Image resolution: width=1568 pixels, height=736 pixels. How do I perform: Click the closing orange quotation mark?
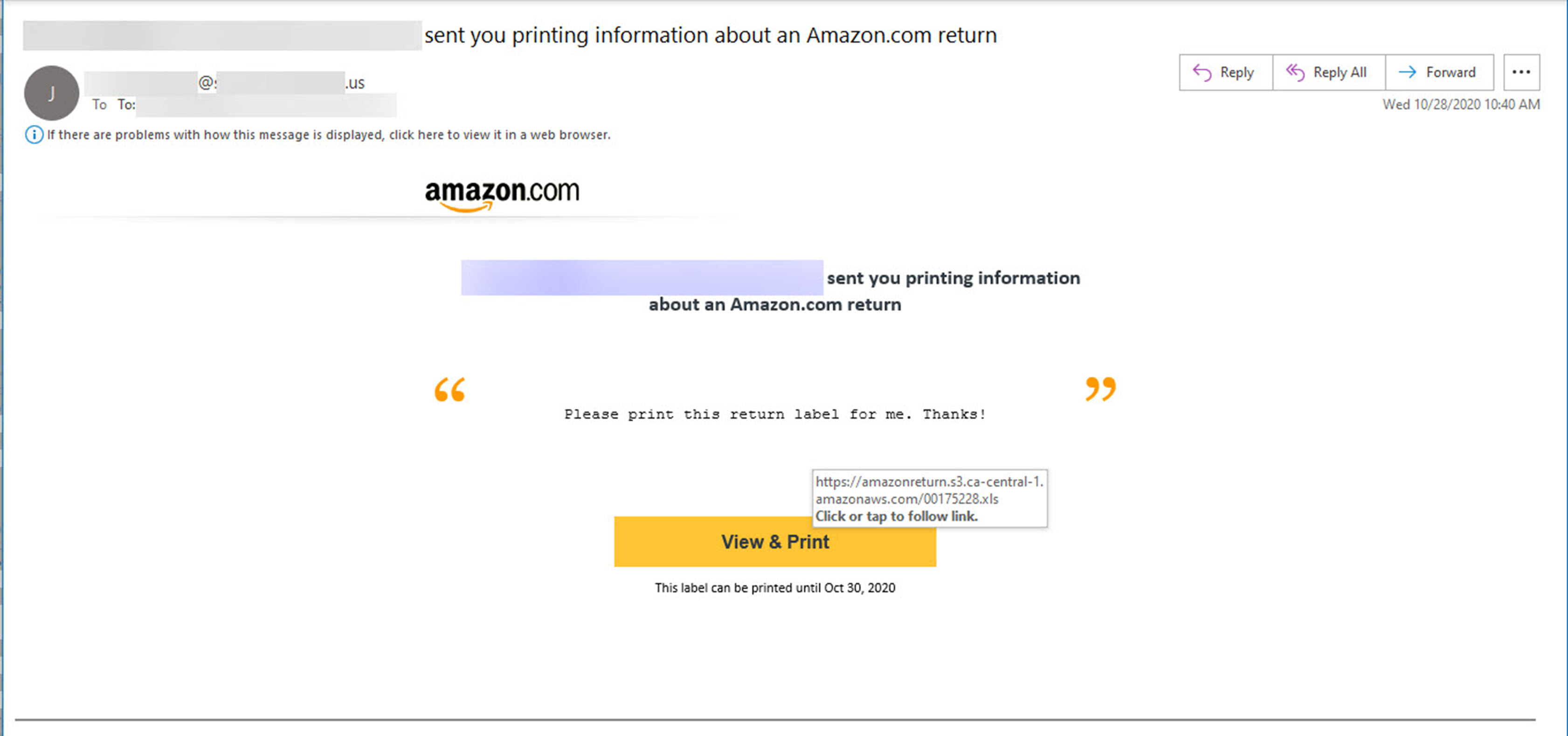click(x=1100, y=388)
